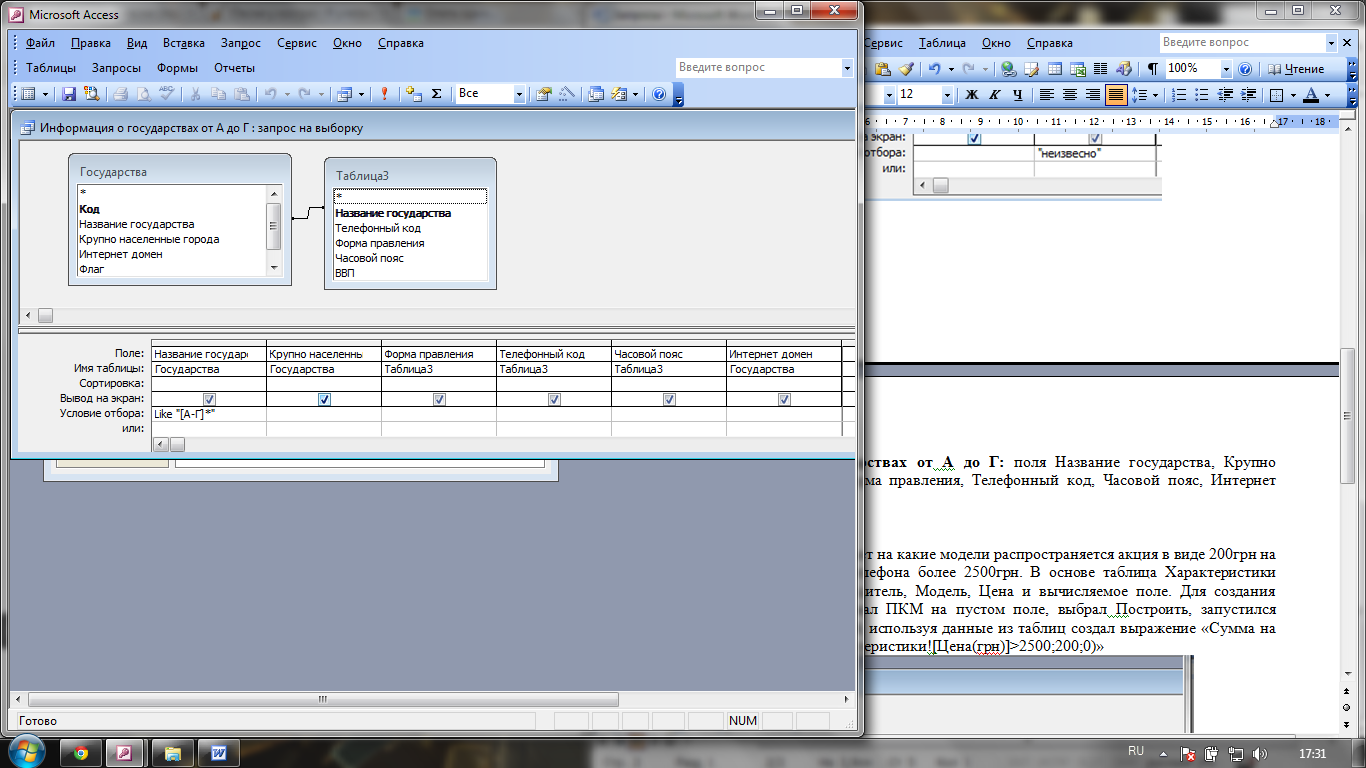Uncheck show box for Интернет домен column
This screenshot has width=1366, height=768.
(x=784, y=399)
